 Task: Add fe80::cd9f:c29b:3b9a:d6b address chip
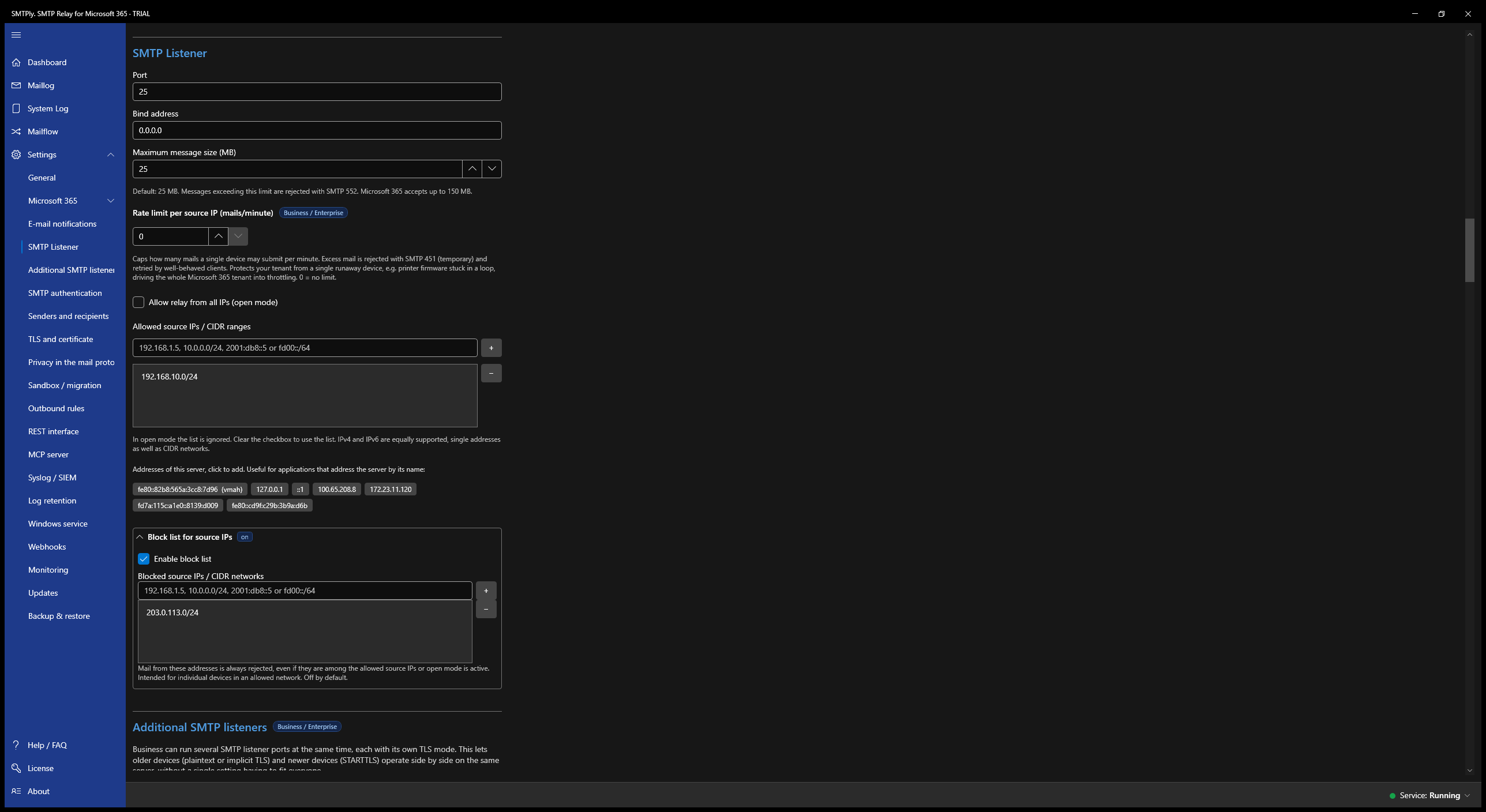(x=269, y=505)
